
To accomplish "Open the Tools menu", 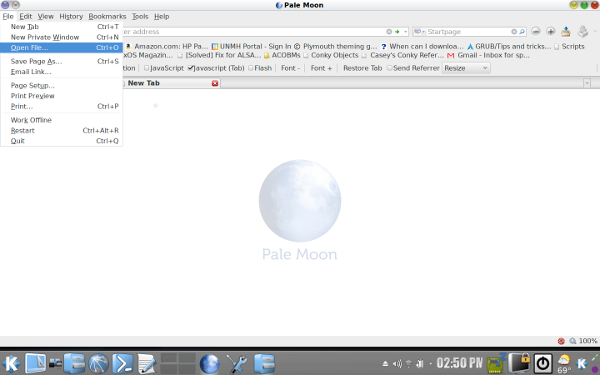I will click(x=140, y=16).
